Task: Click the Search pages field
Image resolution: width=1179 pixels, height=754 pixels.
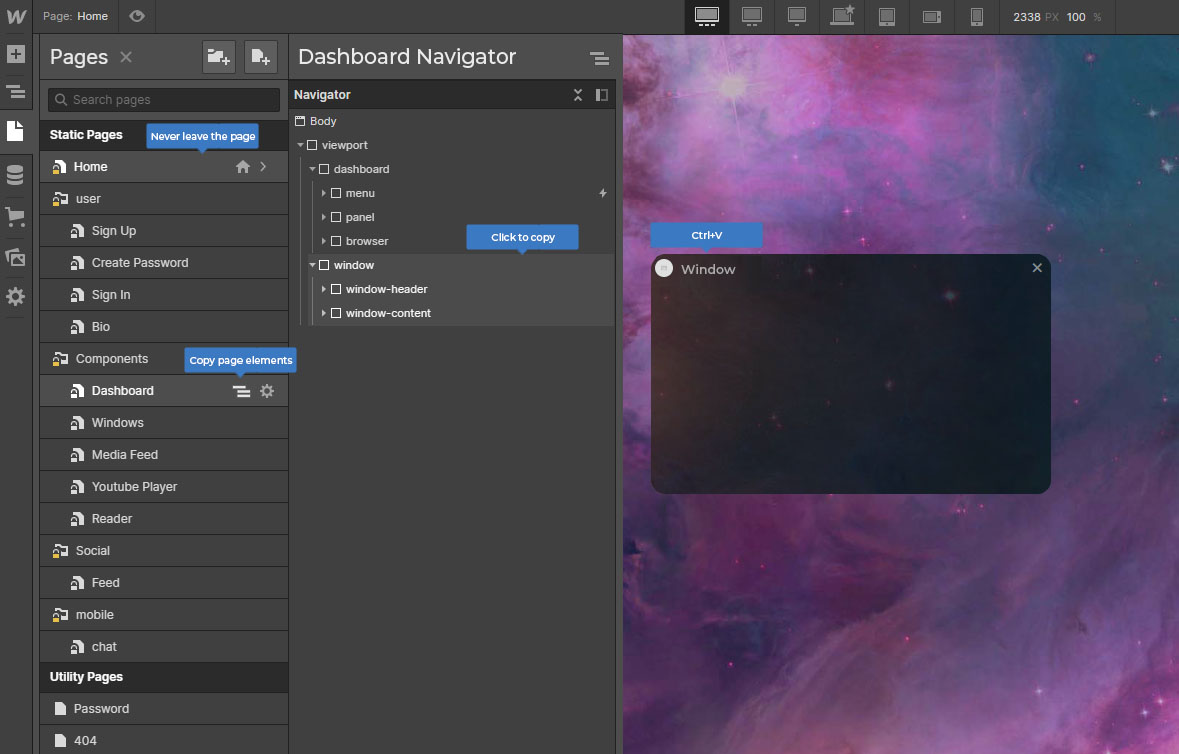Action: click(164, 100)
